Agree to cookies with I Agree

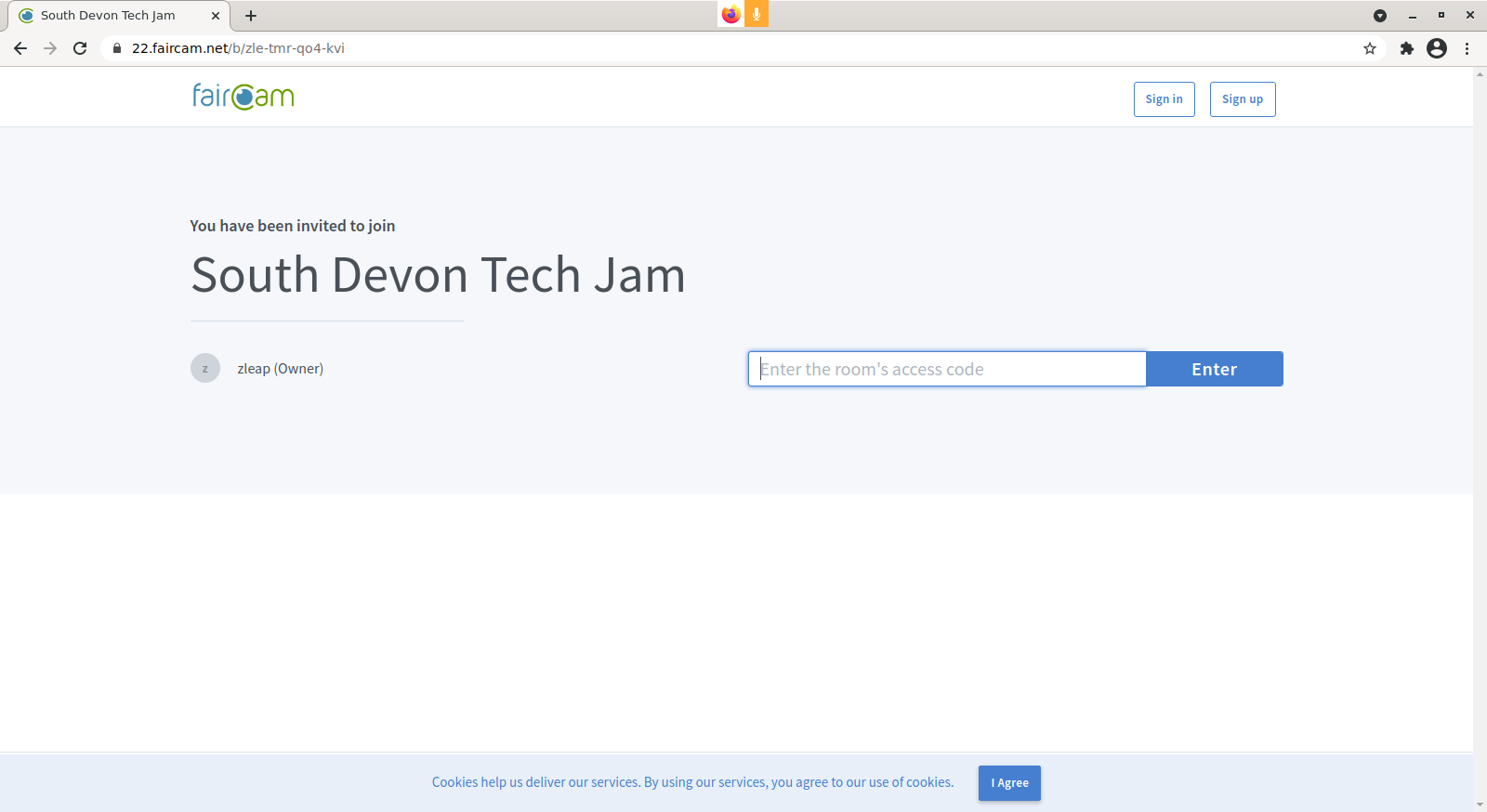click(1009, 783)
